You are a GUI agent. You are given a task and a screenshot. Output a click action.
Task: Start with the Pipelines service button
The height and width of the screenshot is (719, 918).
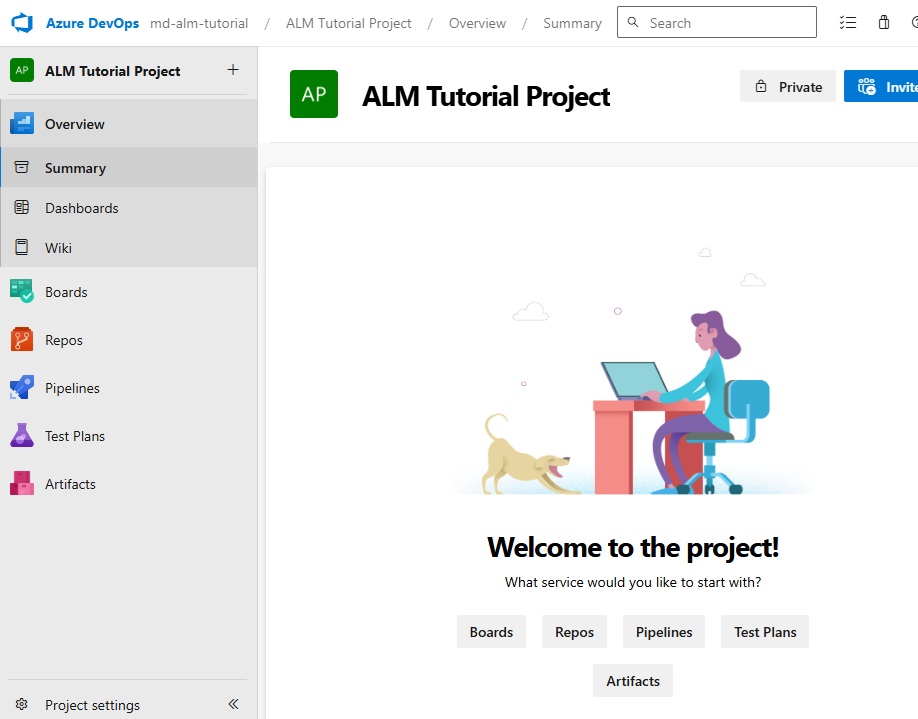[664, 631]
